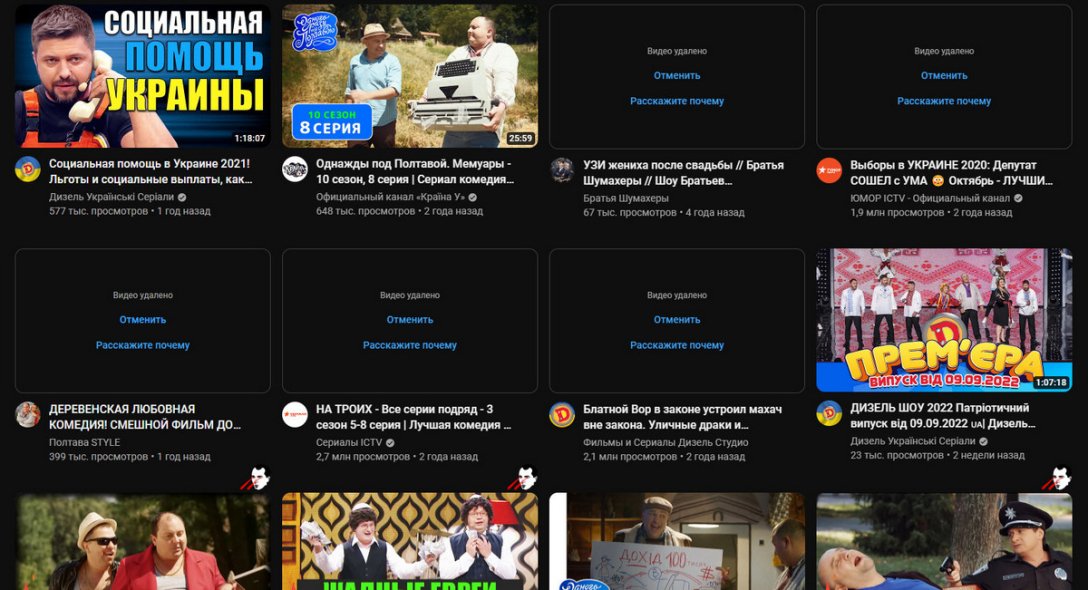The width and height of the screenshot is (1088, 590).
Task: Click 'Отменить' above the 'УЗИ жениха' video
Action: click(677, 76)
